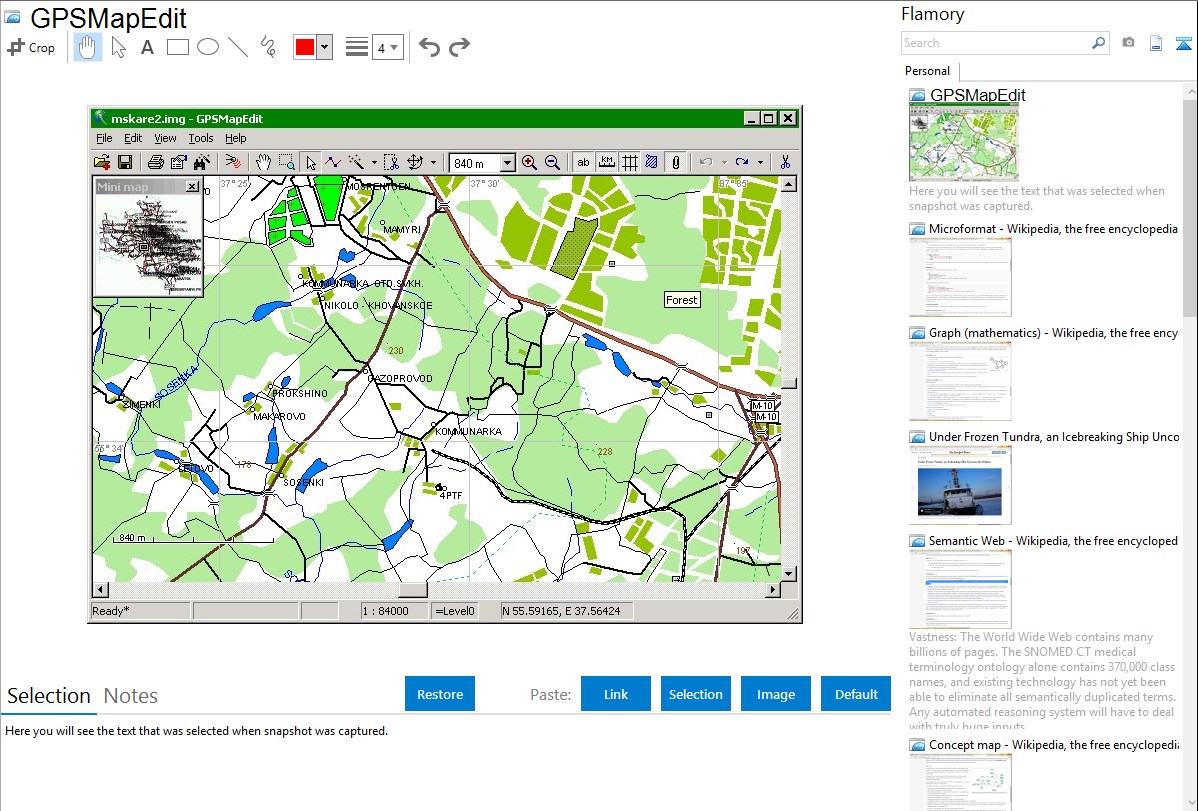Select the straight line drawing tool
This screenshot has height=811, width=1198.
tap(238, 47)
